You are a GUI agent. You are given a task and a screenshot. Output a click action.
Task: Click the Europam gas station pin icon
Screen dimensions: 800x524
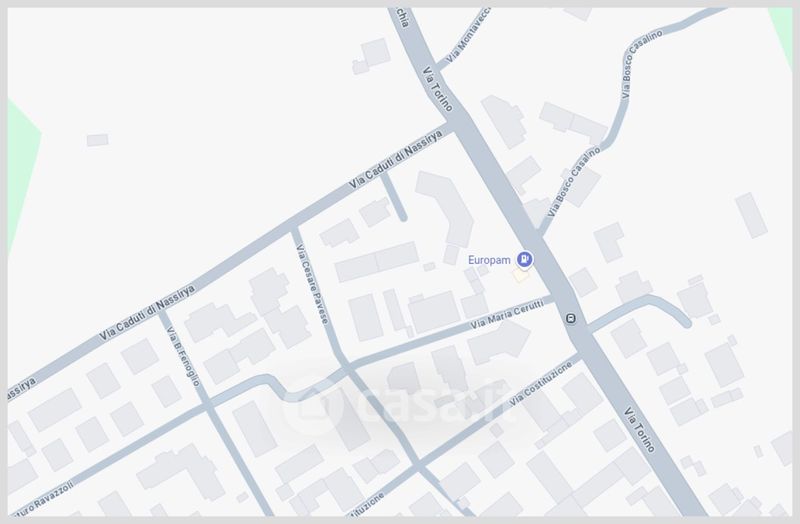pyautogui.click(x=524, y=259)
